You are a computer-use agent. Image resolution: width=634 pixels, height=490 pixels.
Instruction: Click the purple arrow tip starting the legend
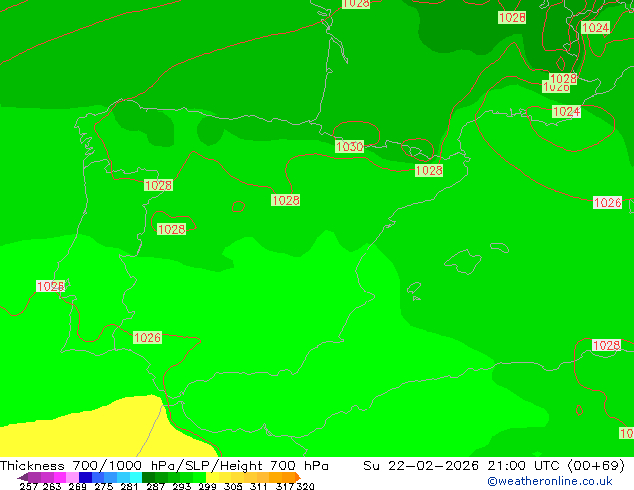coord(23,477)
